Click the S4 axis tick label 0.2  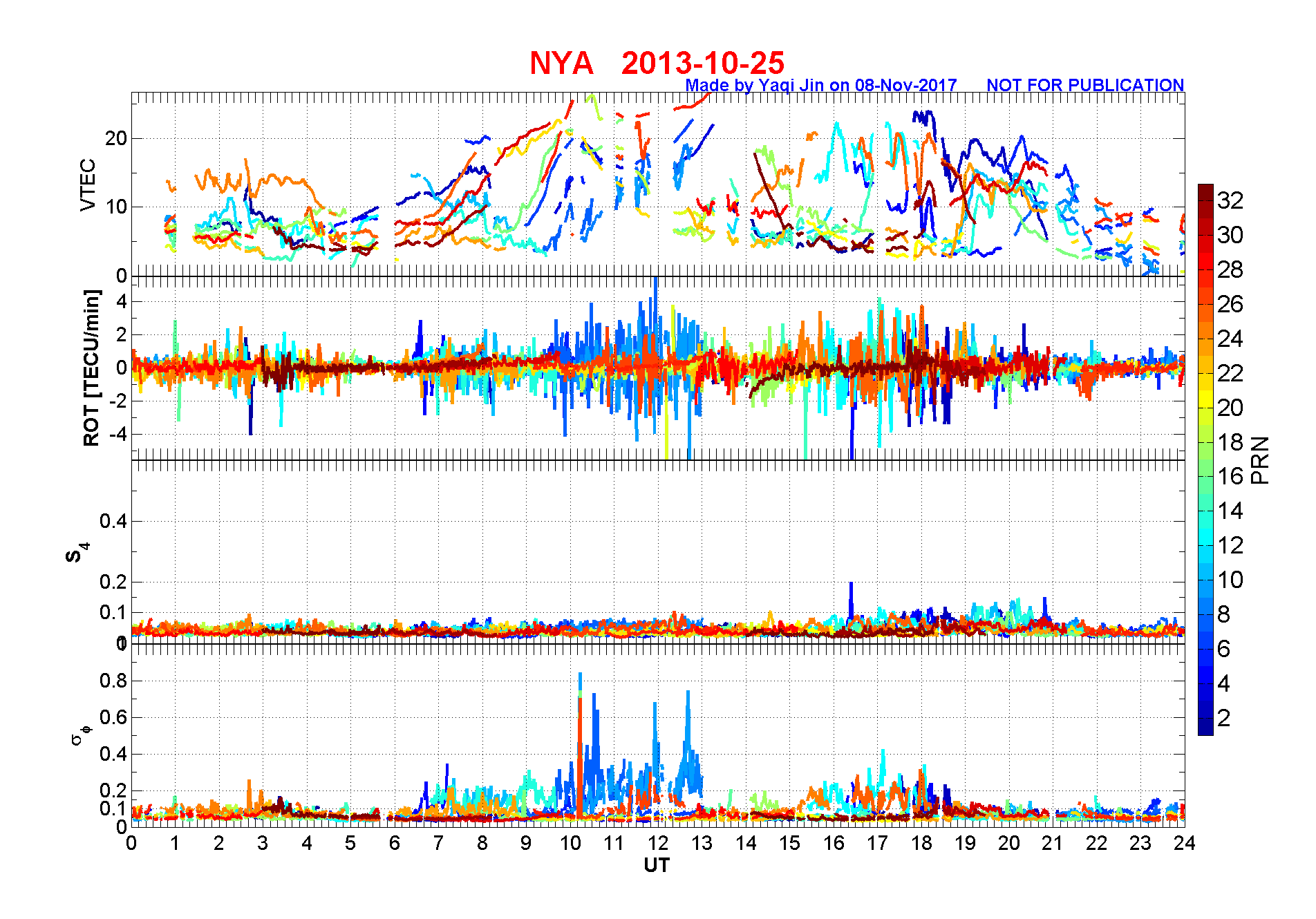(x=113, y=582)
